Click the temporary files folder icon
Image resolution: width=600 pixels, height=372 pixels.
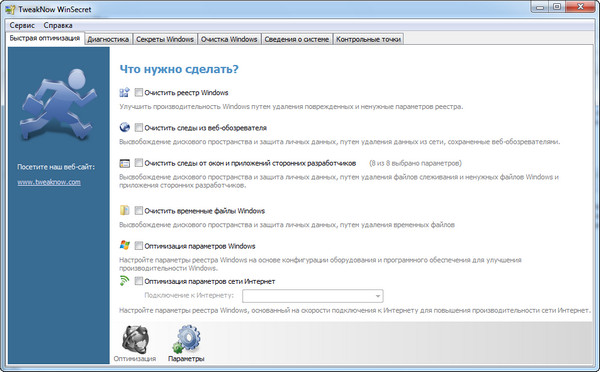124,210
